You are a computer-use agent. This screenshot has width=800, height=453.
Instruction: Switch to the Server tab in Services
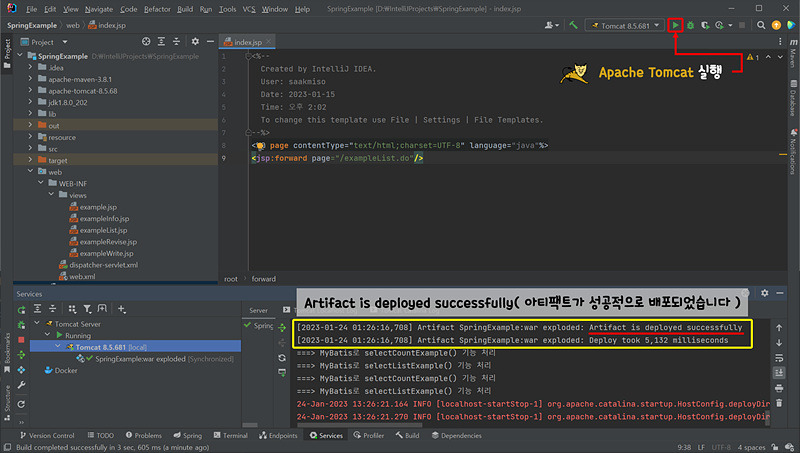tap(258, 310)
